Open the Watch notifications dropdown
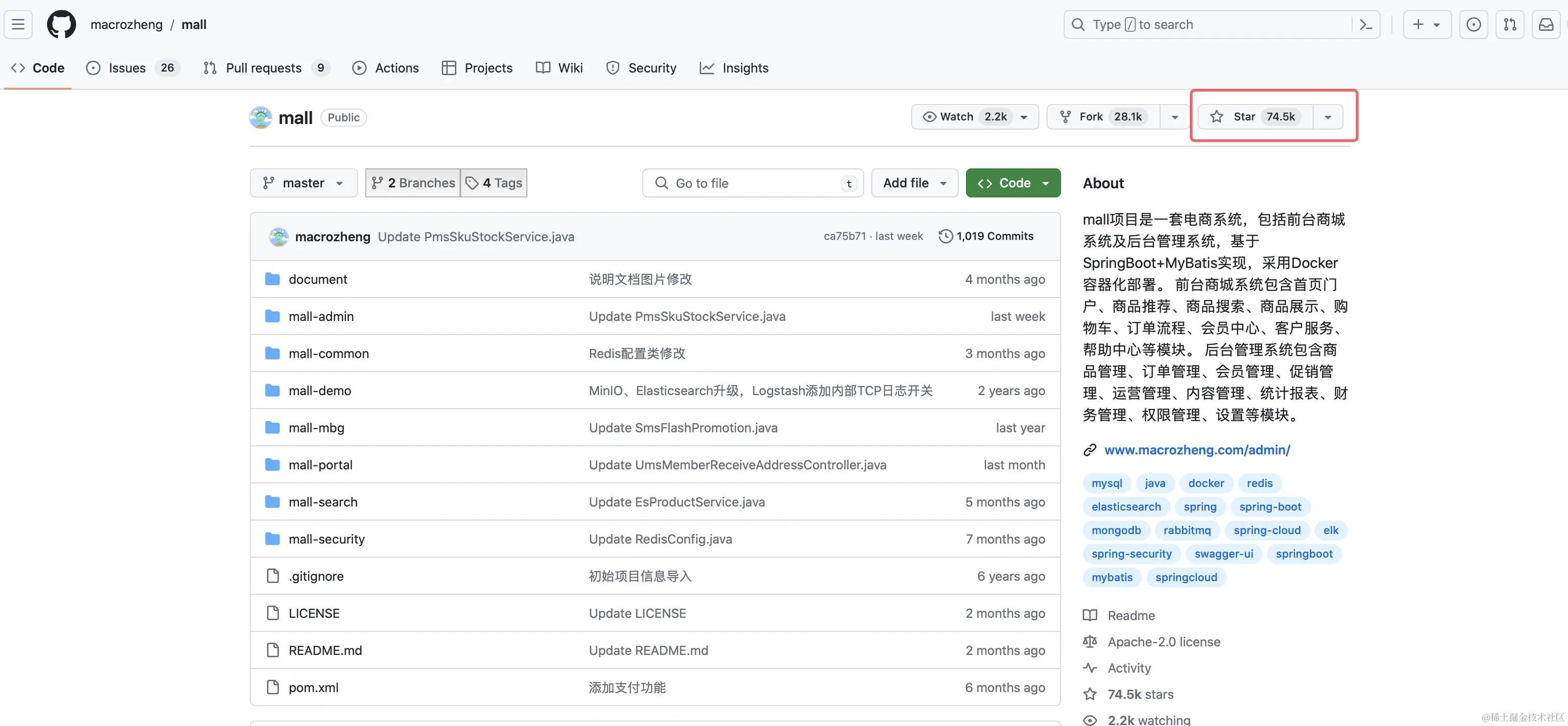Screen dimensions: 1568x726 click(x=974, y=117)
